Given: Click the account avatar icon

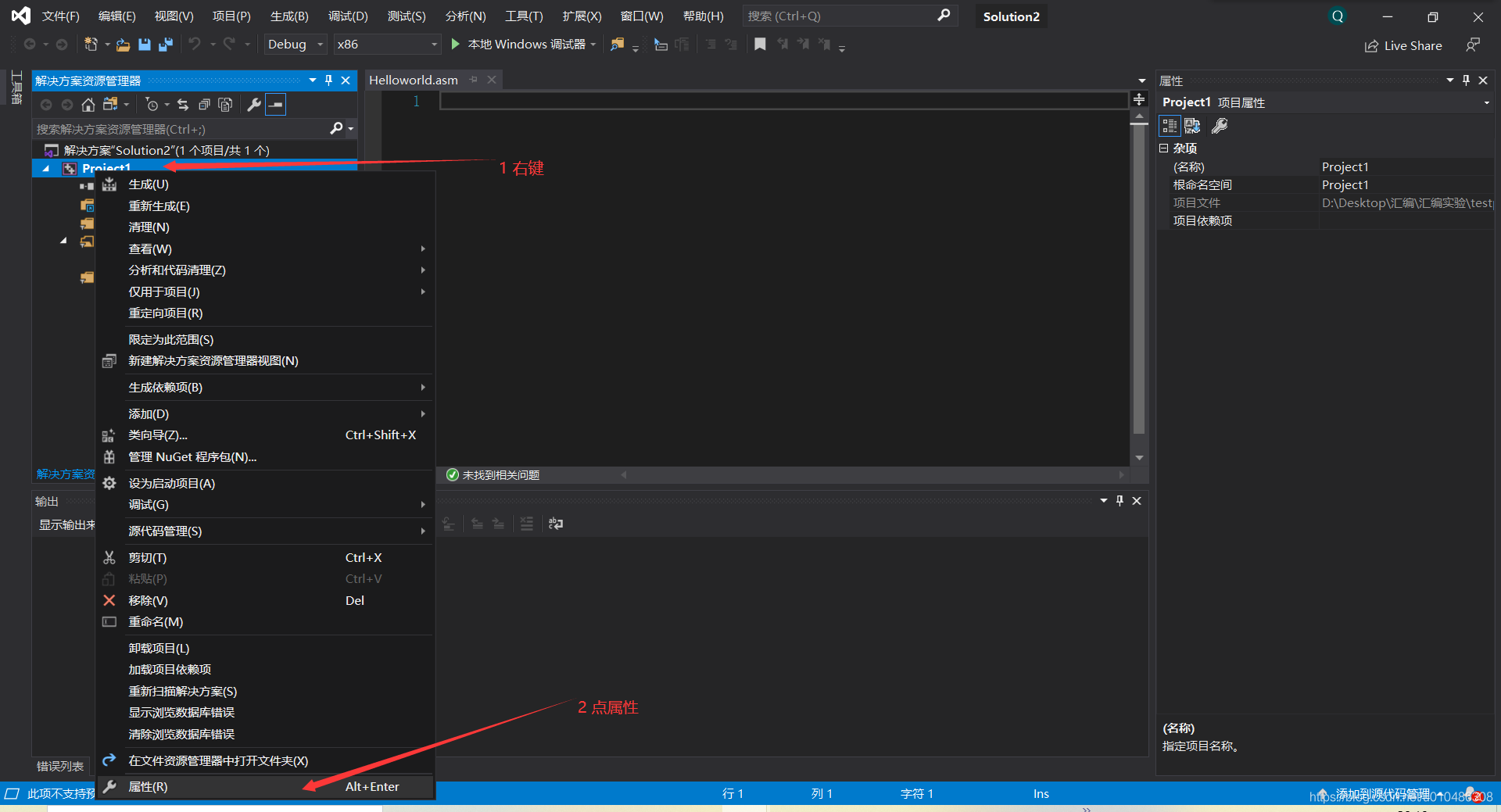Looking at the screenshot, I should coord(1338,16).
